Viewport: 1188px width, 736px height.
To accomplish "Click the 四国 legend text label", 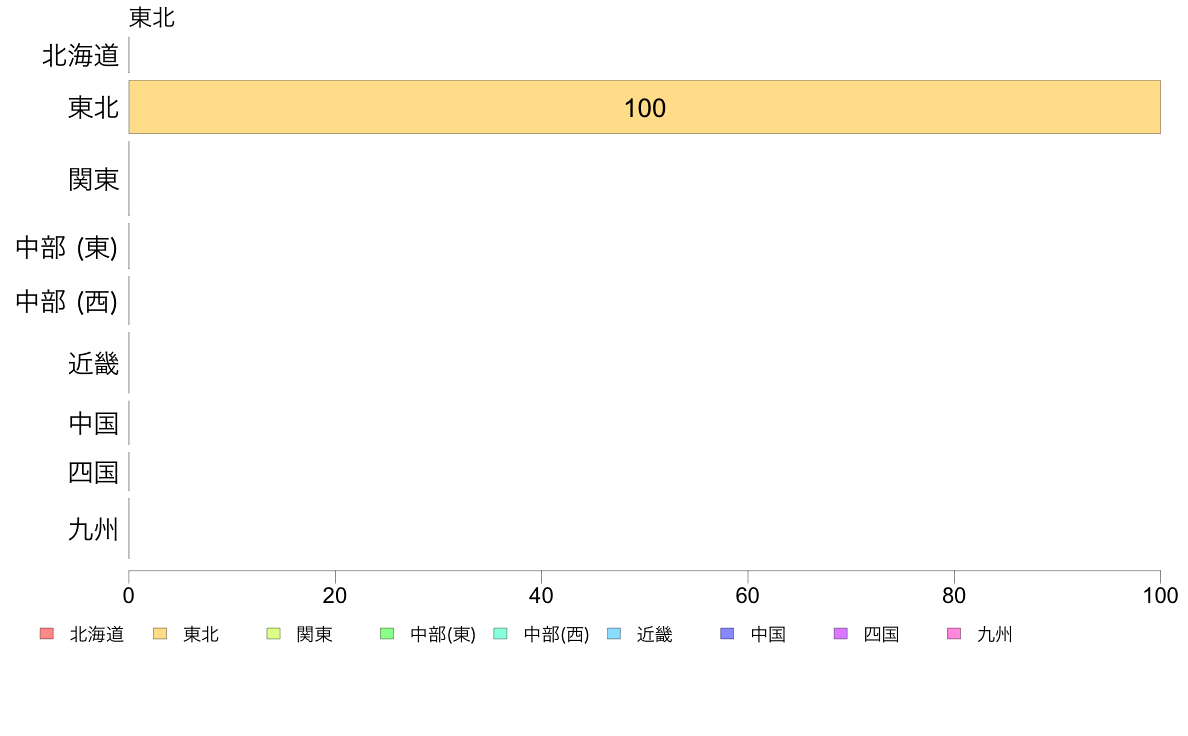I will click(x=881, y=634).
